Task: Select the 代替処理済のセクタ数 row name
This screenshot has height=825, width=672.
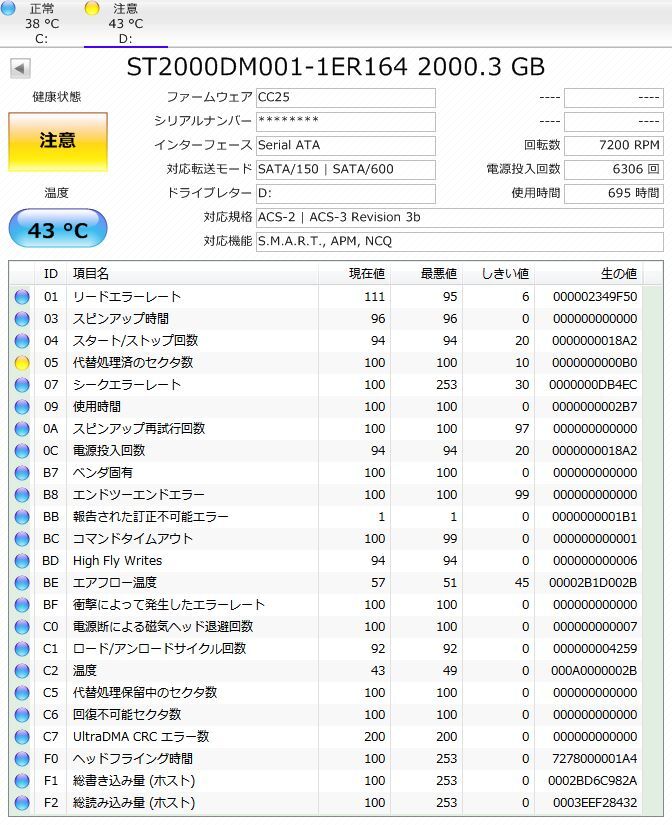Action: [133, 363]
